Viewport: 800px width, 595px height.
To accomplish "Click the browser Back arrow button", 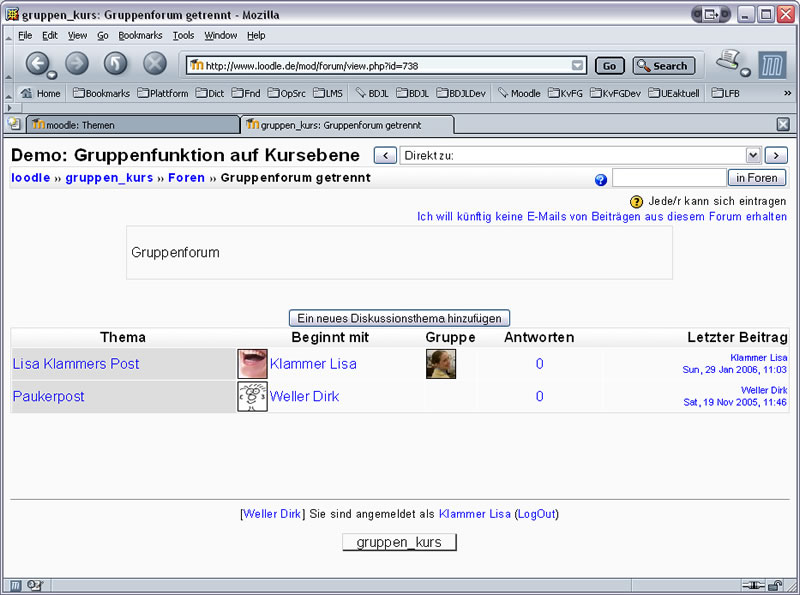I will 38,65.
